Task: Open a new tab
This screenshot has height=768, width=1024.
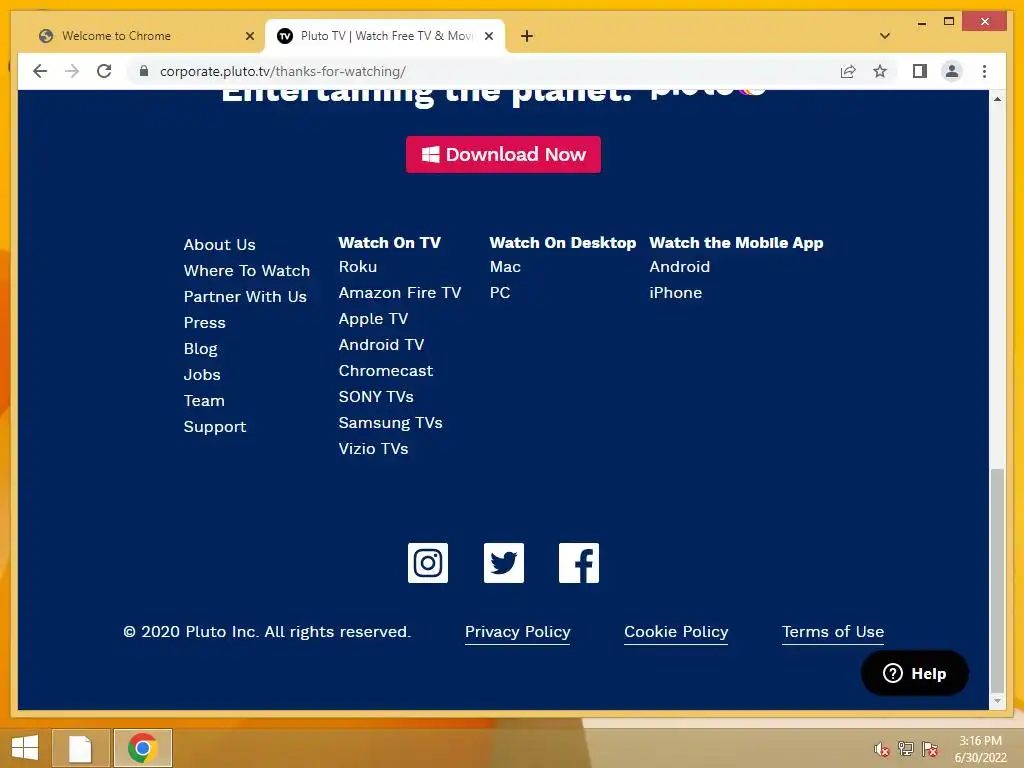Action: click(527, 36)
